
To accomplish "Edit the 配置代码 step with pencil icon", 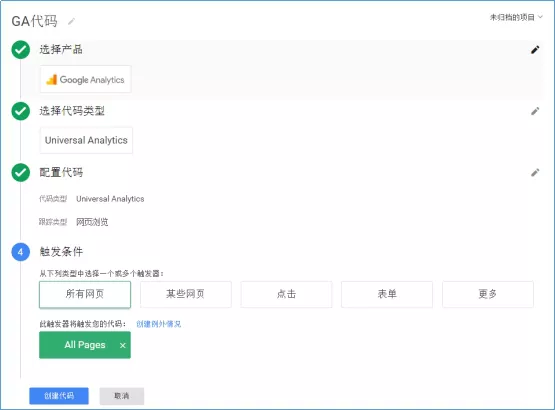I will click(x=535, y=172).
